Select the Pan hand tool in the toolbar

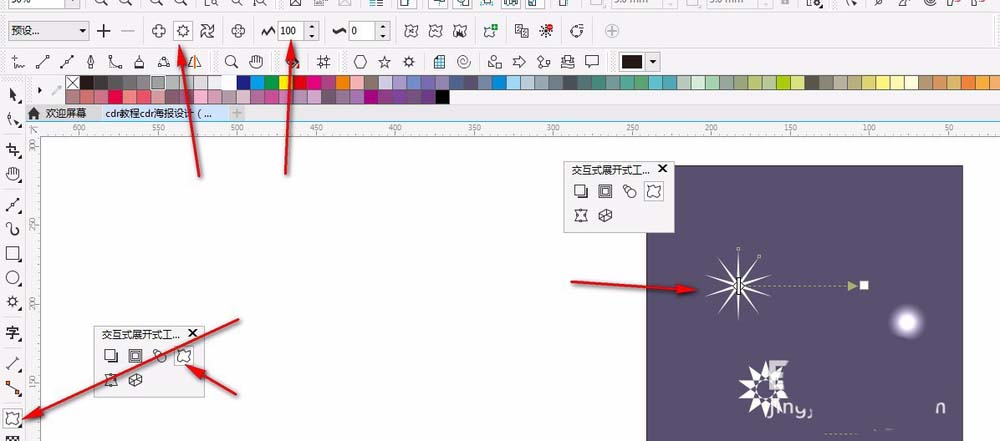coord(256,62)
